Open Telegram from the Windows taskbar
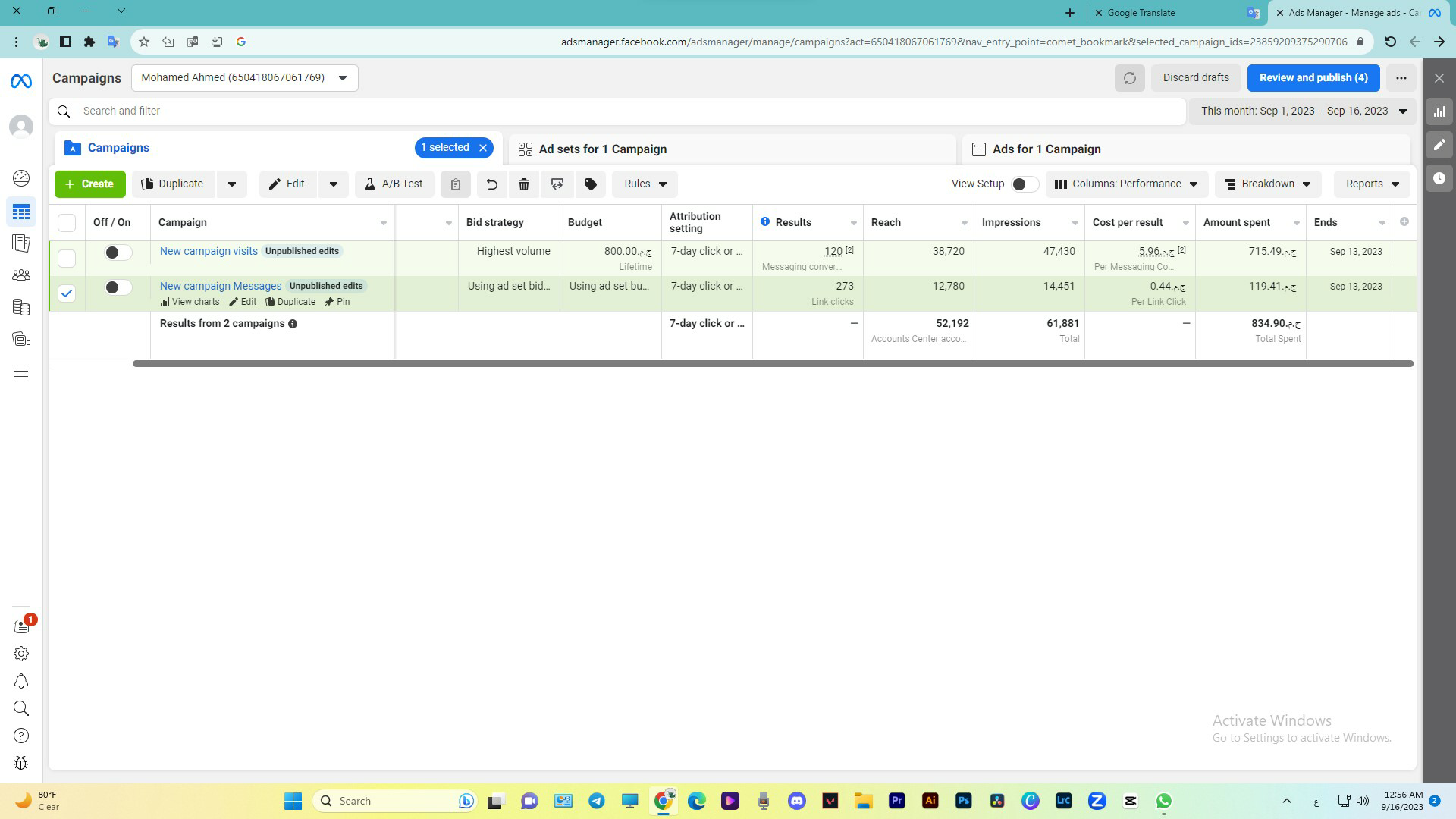The image size is (1456, 819). tap(597, 801)
